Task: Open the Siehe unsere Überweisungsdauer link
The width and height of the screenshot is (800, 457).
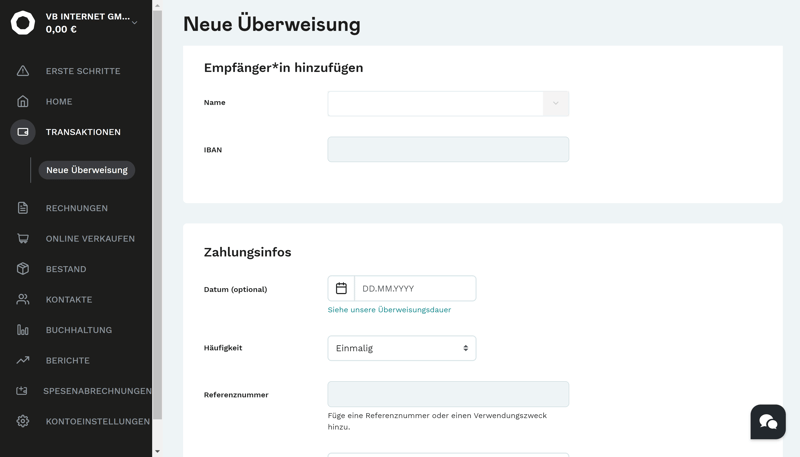Action: tap(389, 310)
